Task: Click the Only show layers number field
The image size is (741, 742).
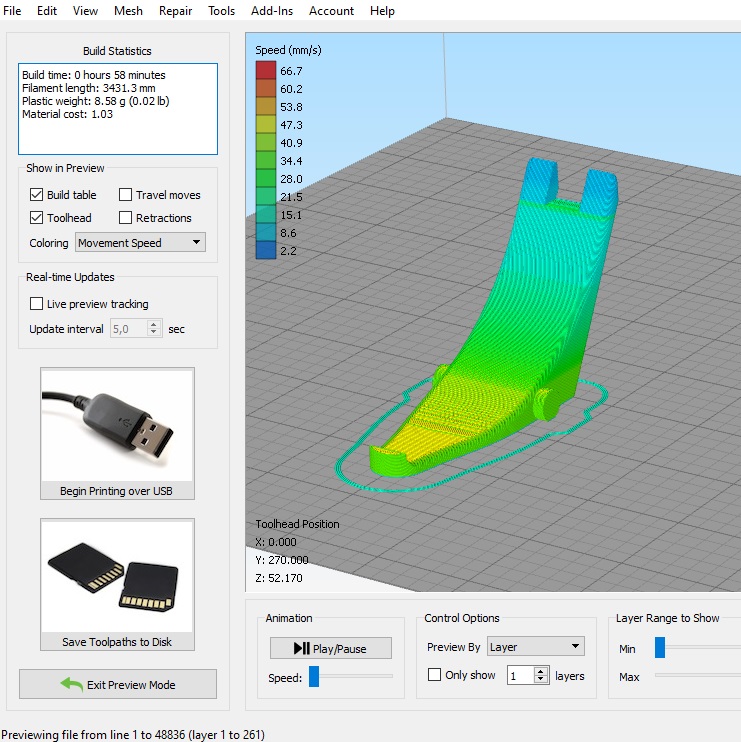Action: [x=520, y=675]
